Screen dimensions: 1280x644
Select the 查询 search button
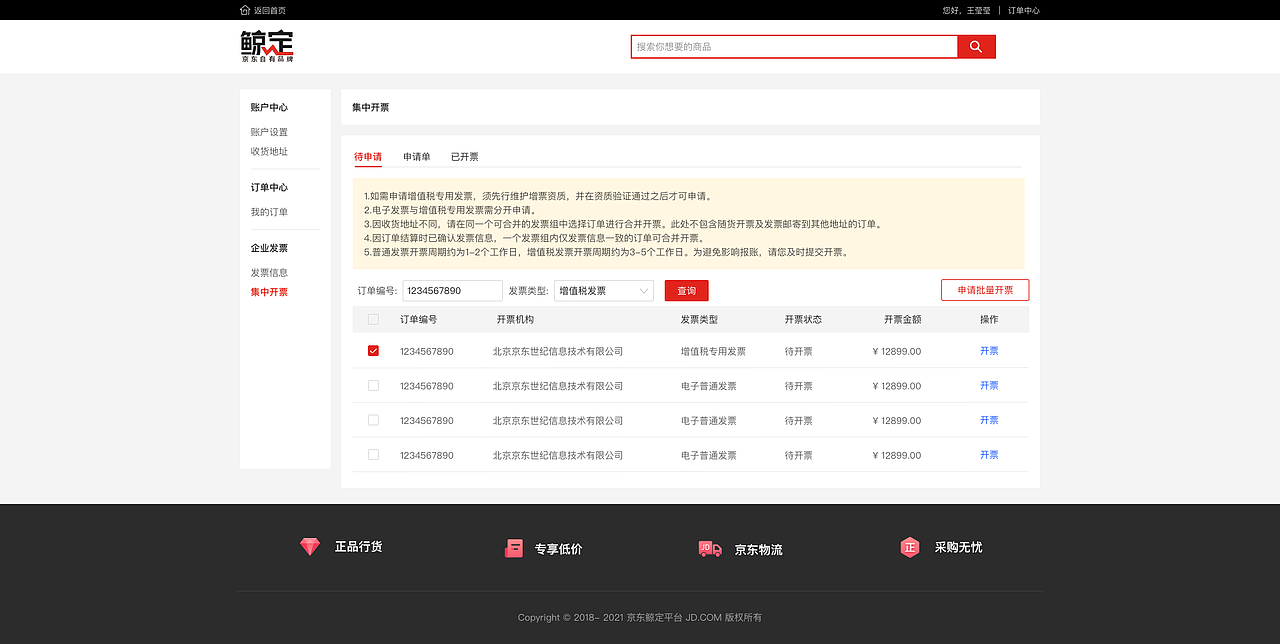686,290
